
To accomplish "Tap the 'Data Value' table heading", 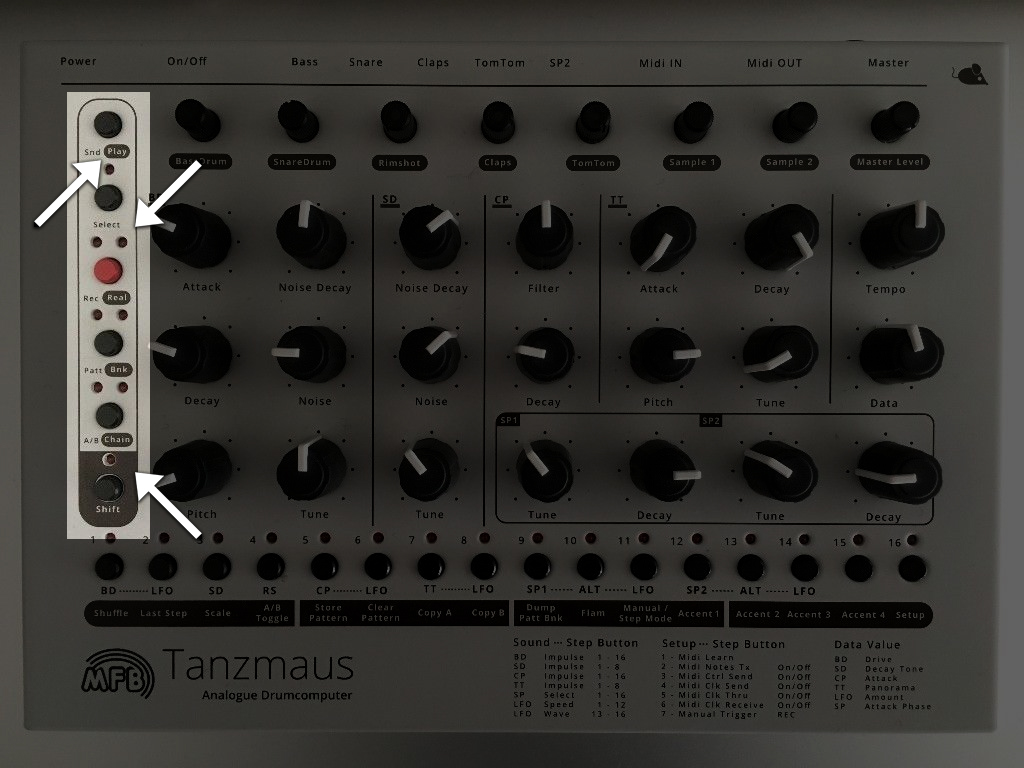I will (x=867, y=645).
